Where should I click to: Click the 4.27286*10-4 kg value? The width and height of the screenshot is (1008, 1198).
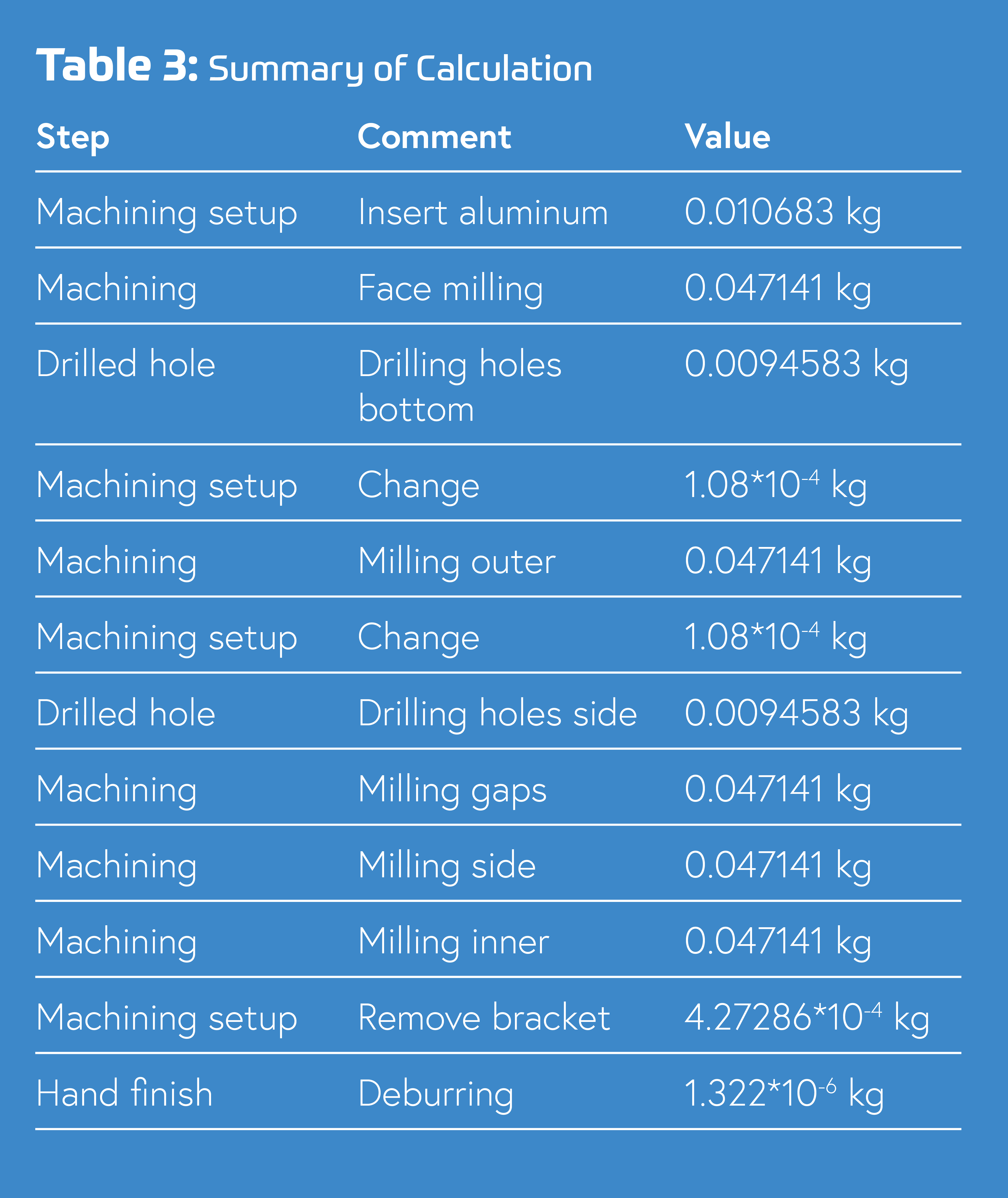pos(807,1018)
